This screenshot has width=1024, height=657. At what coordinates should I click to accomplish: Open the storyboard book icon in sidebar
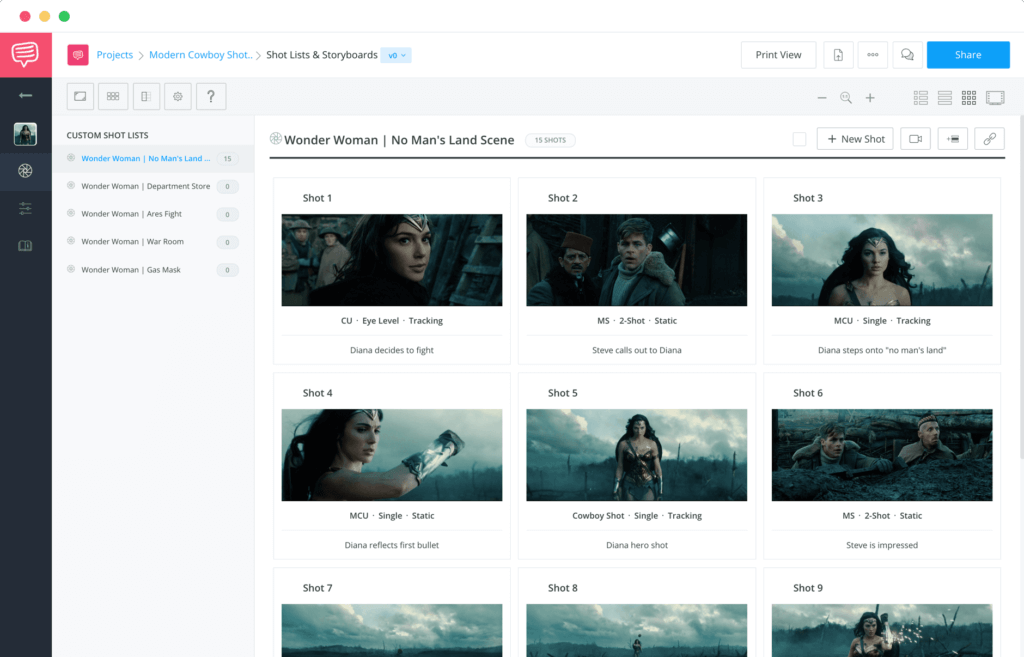25,245
